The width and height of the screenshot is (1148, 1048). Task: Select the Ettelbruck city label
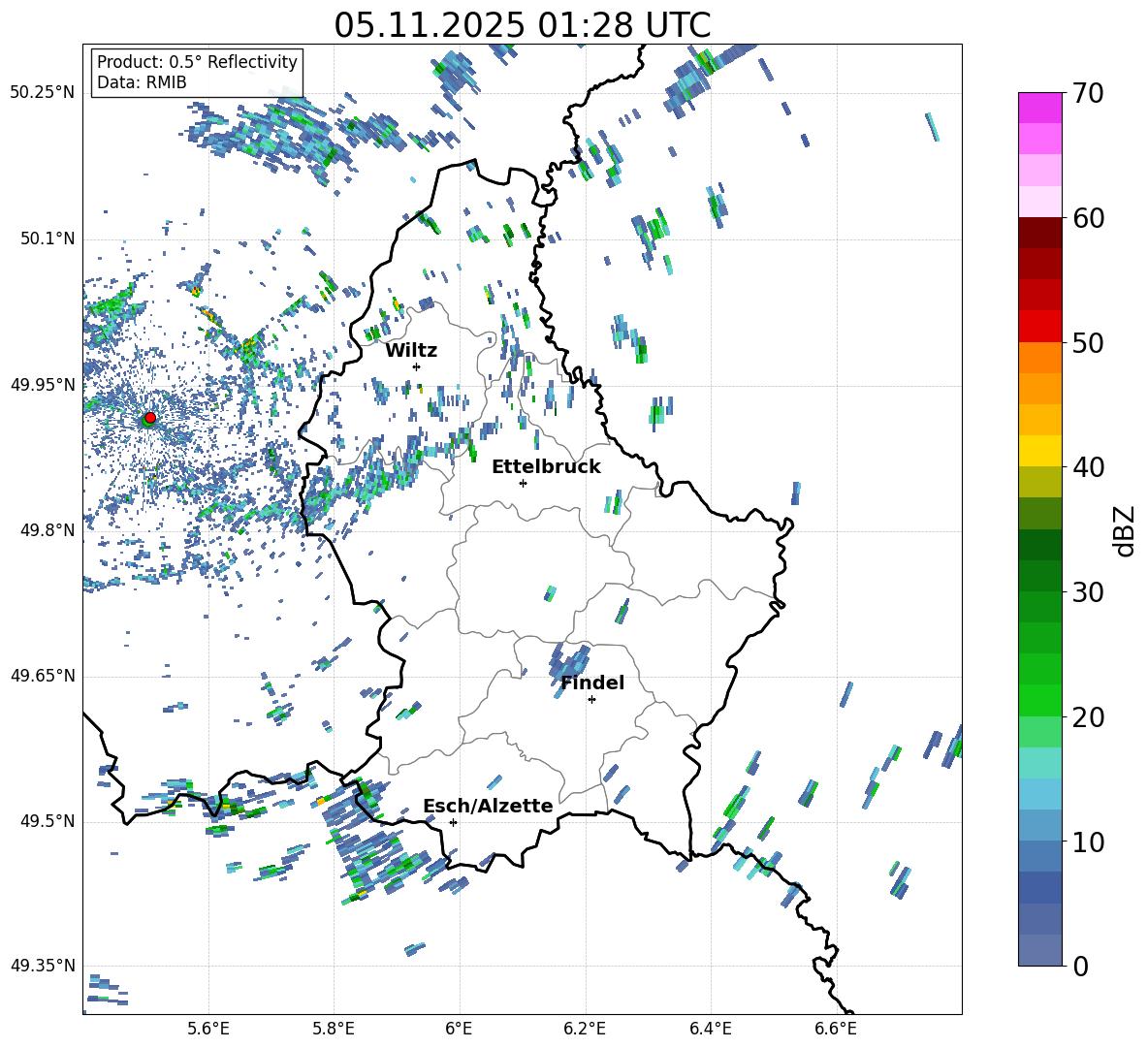tap(546, 467)
